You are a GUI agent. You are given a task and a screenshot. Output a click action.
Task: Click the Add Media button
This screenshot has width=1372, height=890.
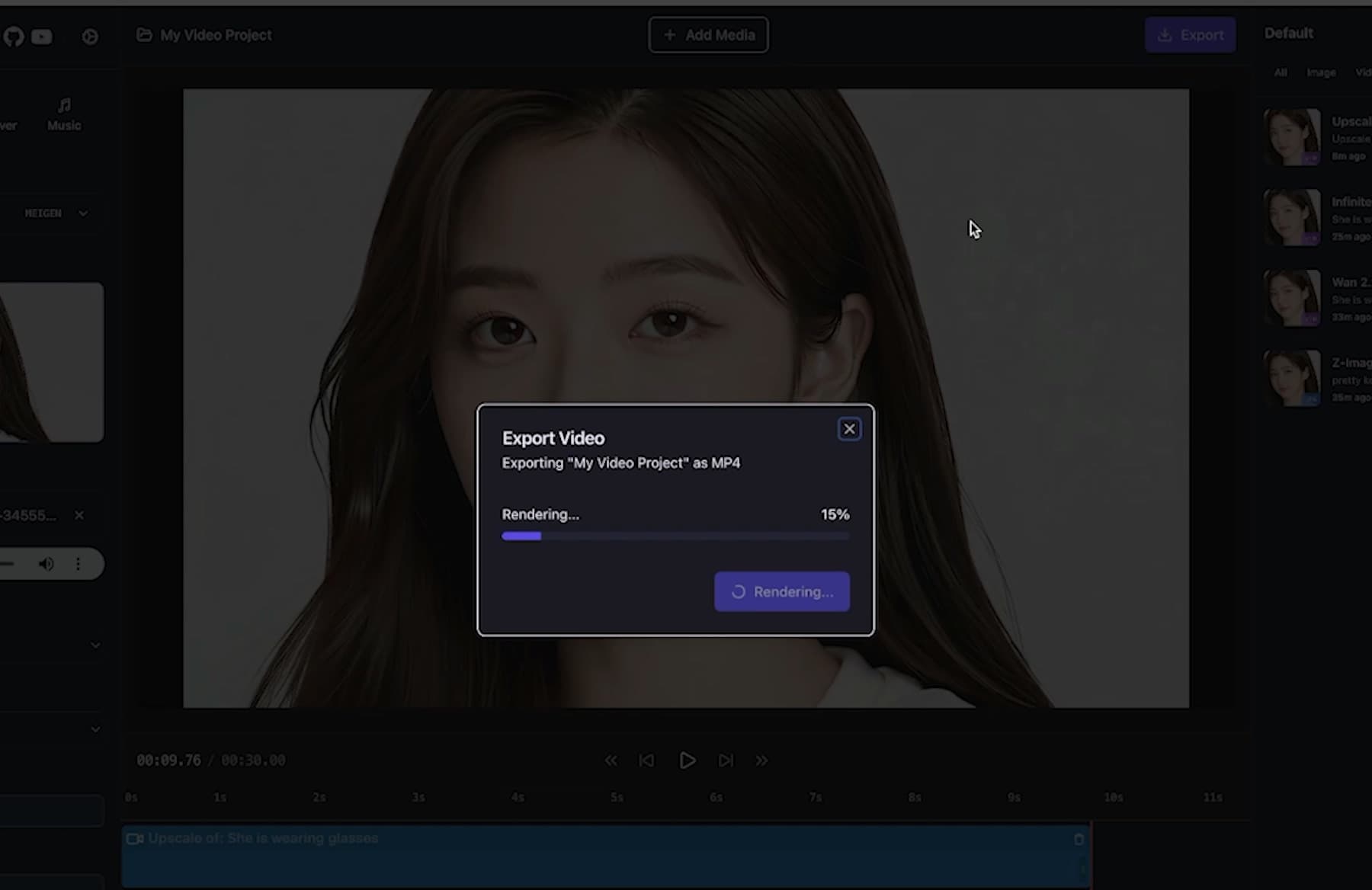708,34
